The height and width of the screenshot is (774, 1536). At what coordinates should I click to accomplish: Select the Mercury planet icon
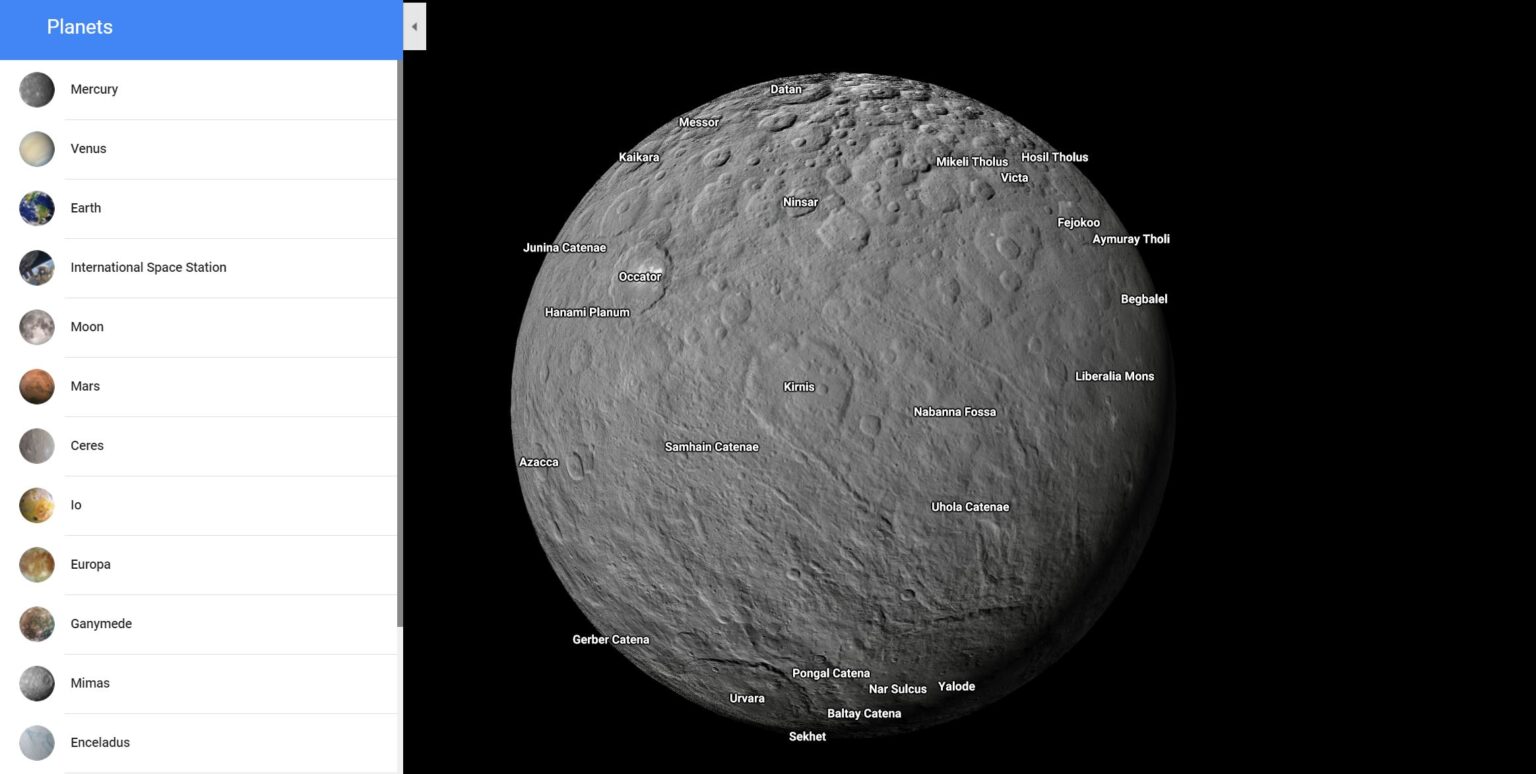click(36, 89)
